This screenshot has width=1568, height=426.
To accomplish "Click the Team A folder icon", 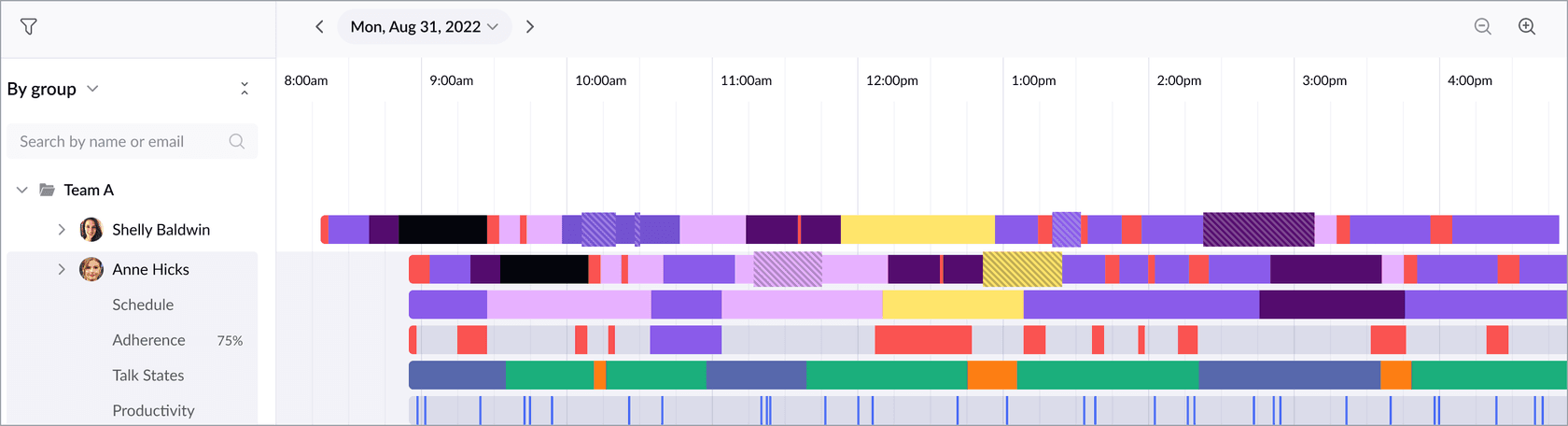I will [47, 190].
